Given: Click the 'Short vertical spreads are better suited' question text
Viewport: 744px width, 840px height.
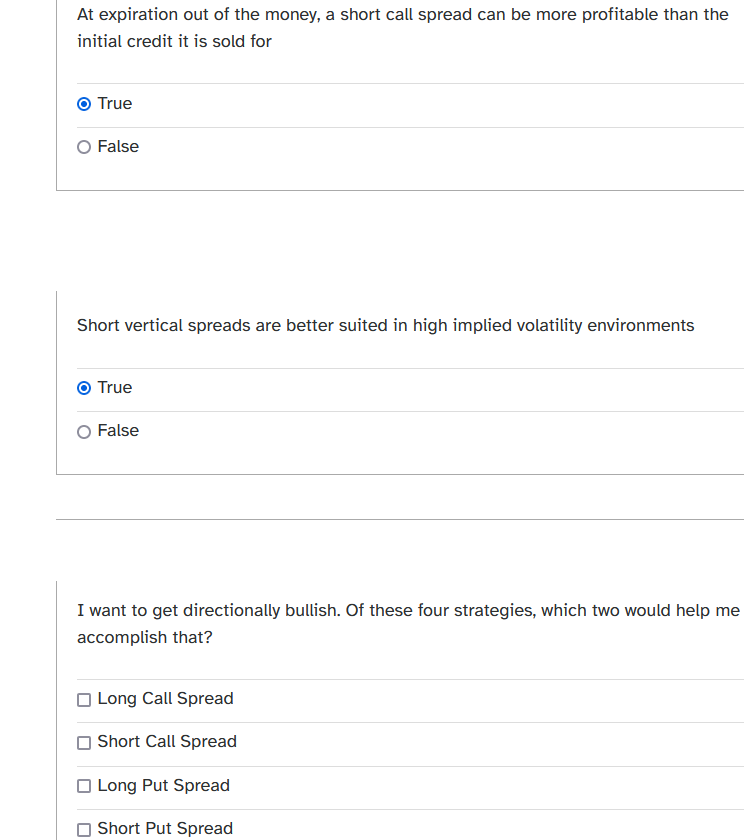Looking at the screenshot, I should tap(385, 326).
